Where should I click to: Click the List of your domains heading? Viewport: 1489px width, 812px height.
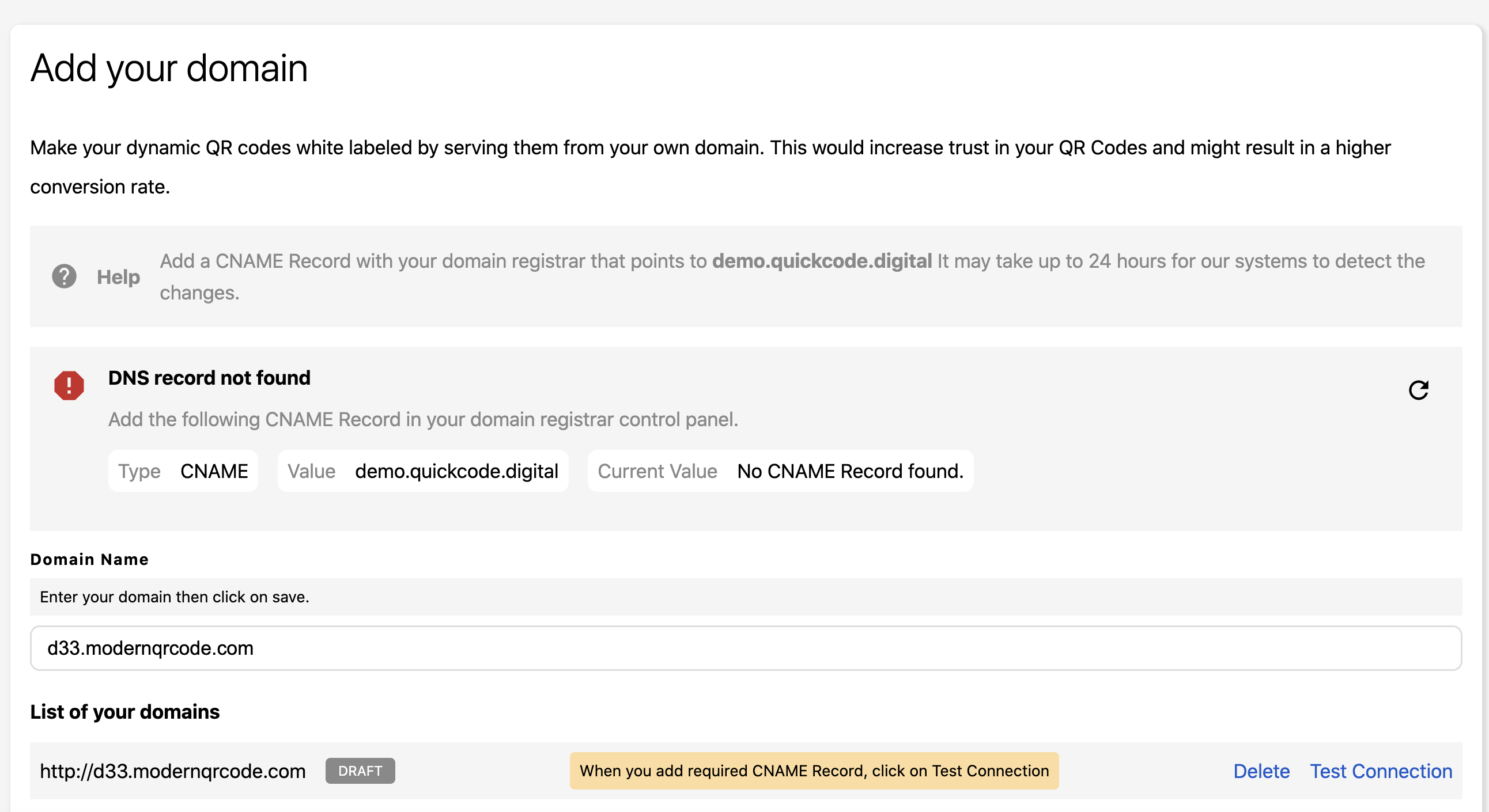point(125,712)
